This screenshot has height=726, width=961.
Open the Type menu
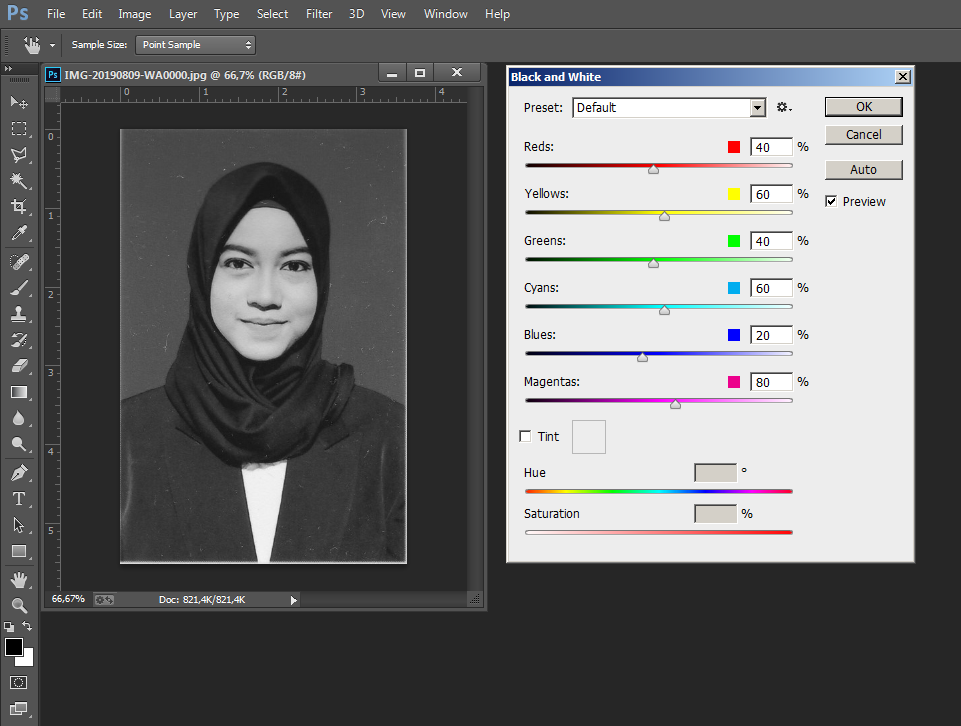click(x=226, y=13)
